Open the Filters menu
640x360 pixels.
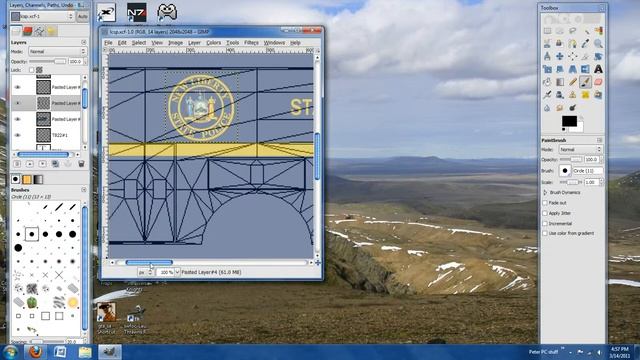point(251,42)
